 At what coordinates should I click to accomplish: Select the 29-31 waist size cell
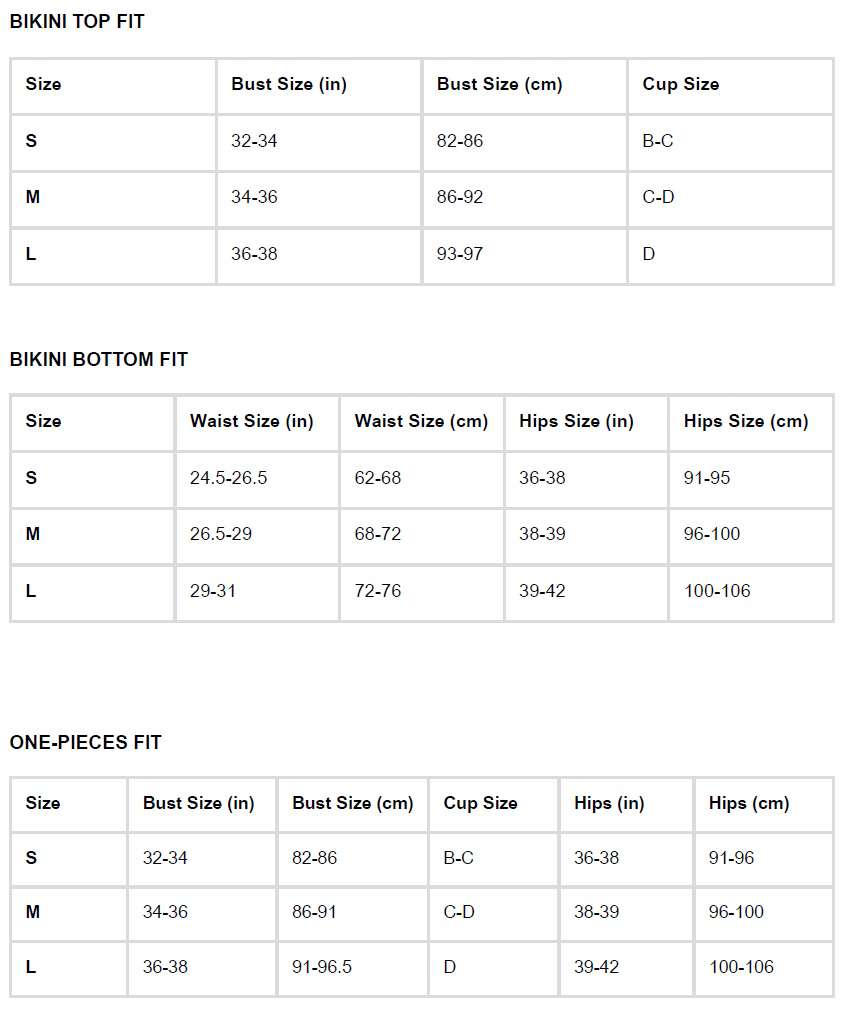pyautogui.click(x=213, y=591)
